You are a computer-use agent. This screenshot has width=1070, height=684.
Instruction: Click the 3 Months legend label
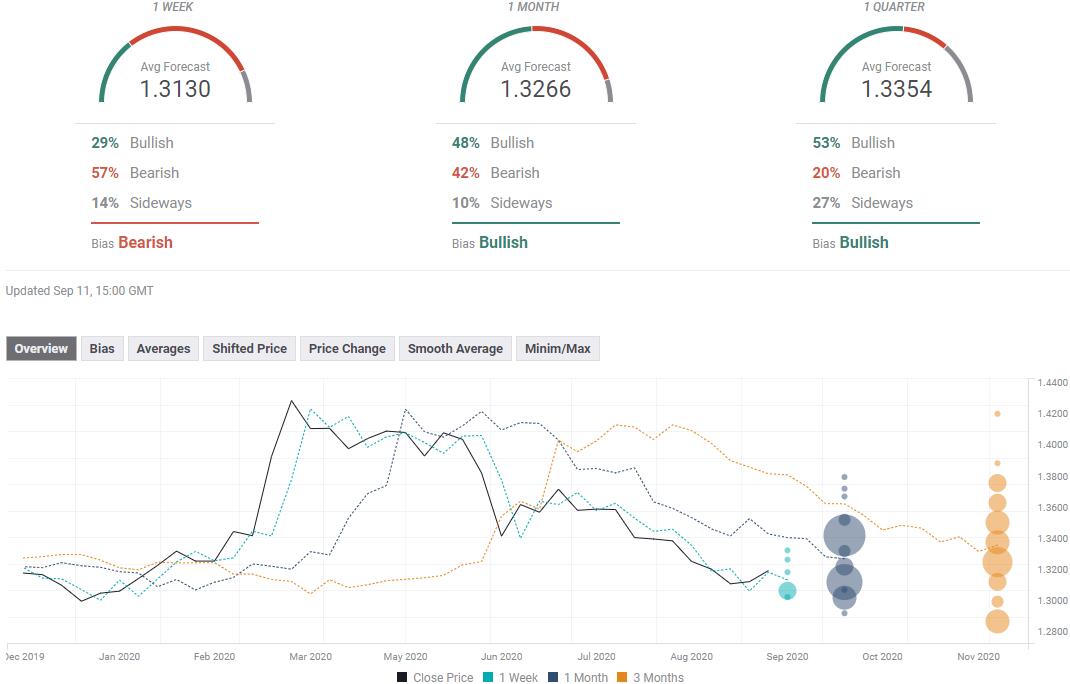coord(658,677)
